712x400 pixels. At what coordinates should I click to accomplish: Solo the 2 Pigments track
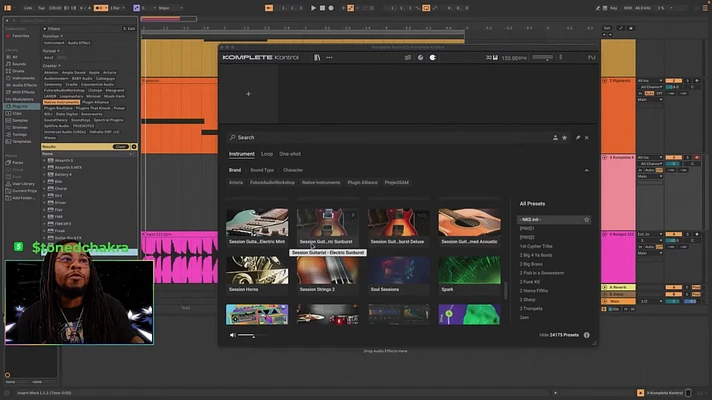(687, 81)
